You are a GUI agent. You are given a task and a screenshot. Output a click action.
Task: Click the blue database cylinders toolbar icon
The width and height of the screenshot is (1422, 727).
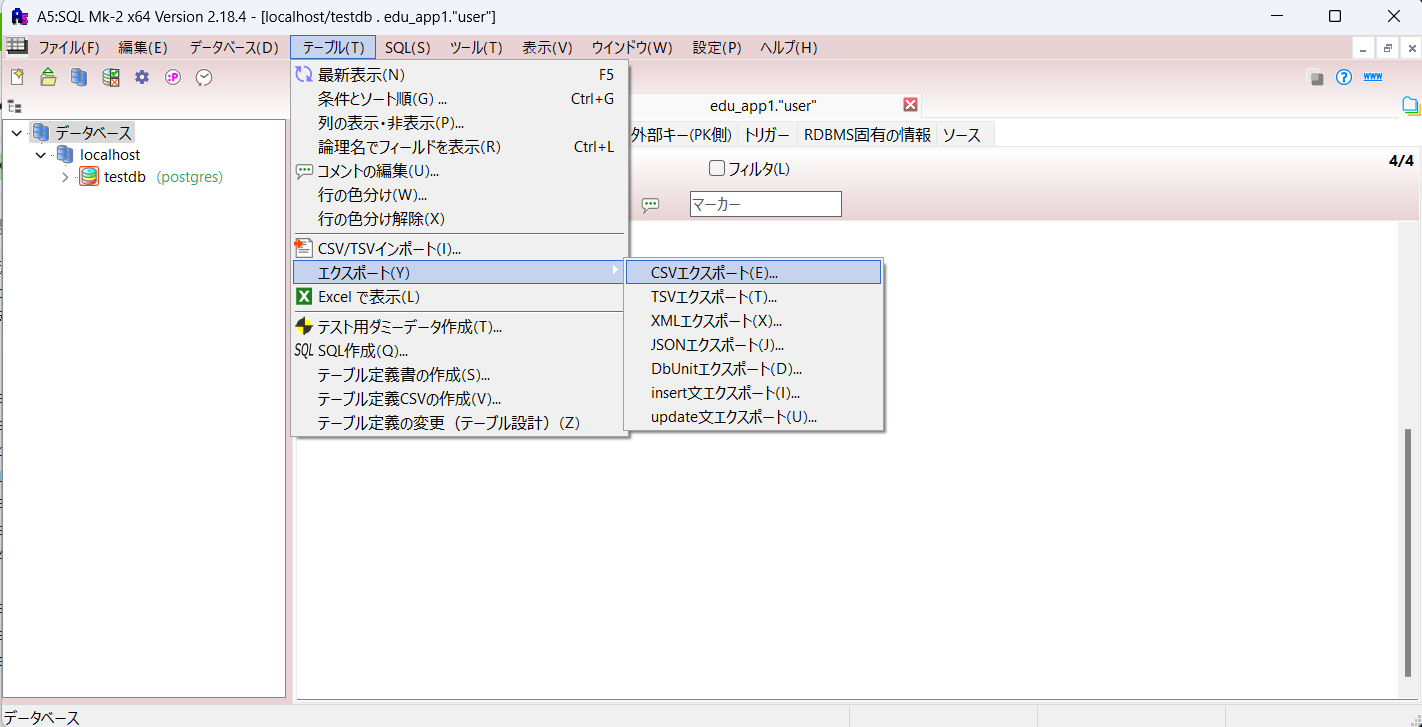[x=79, y=77]
